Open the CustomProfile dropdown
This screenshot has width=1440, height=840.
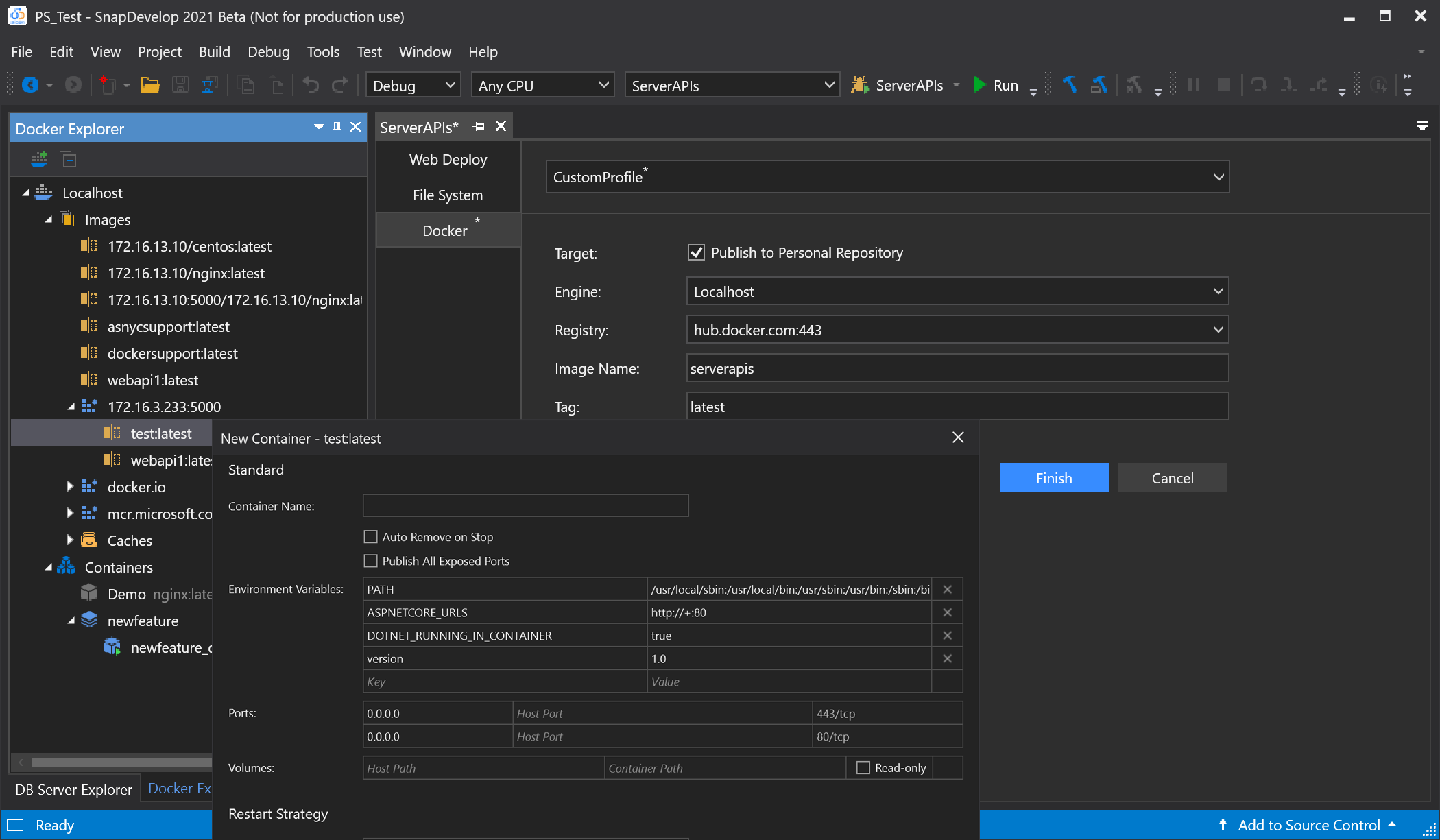pos(887,177)
